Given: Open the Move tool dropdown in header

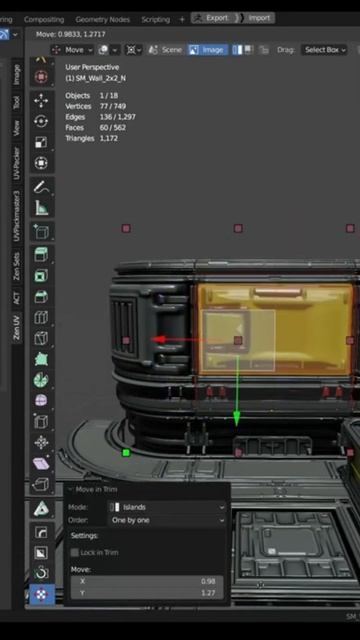Looking at the screenshot, I should [x=72, y=50].
